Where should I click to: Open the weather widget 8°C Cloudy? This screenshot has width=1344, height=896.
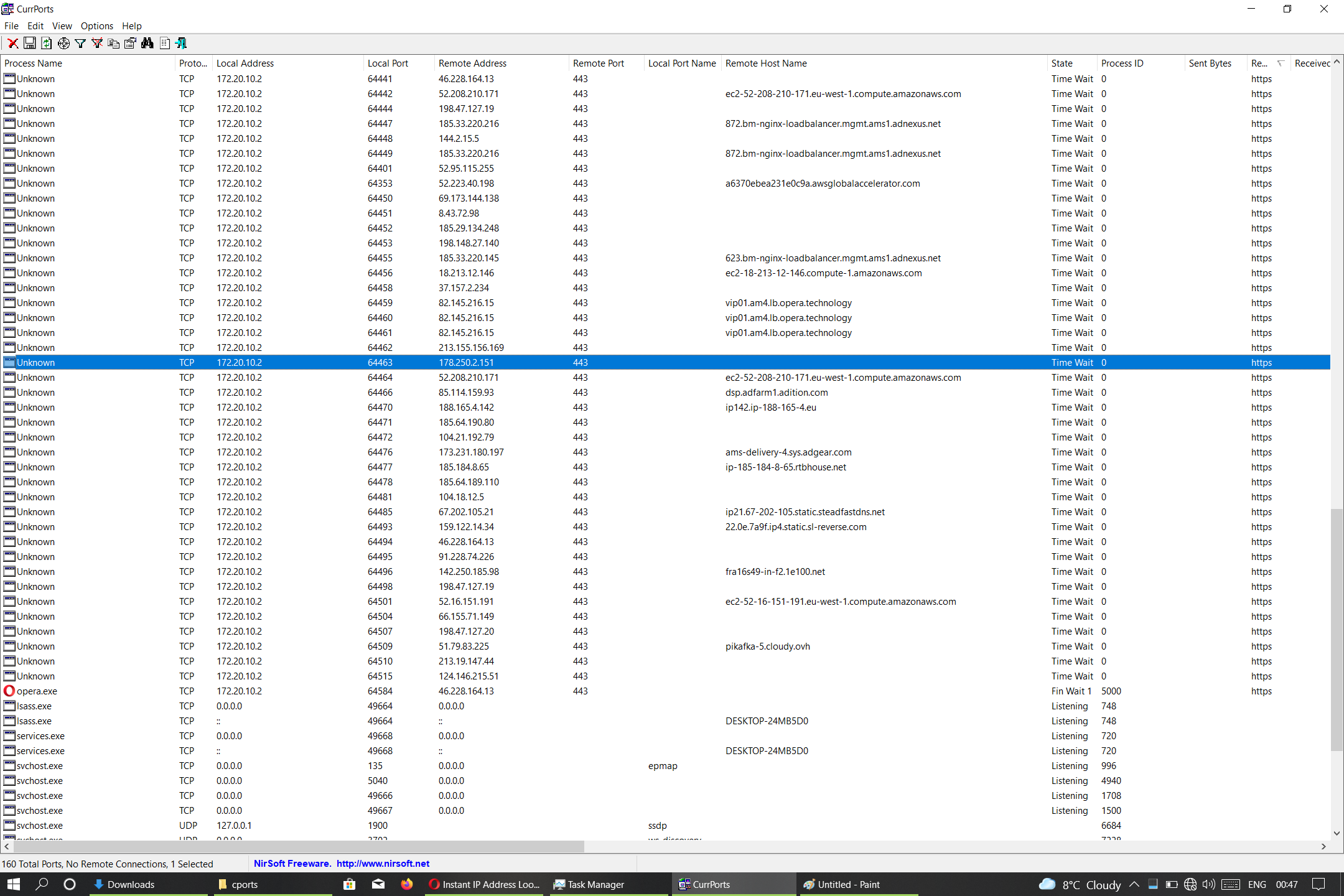1080,884
